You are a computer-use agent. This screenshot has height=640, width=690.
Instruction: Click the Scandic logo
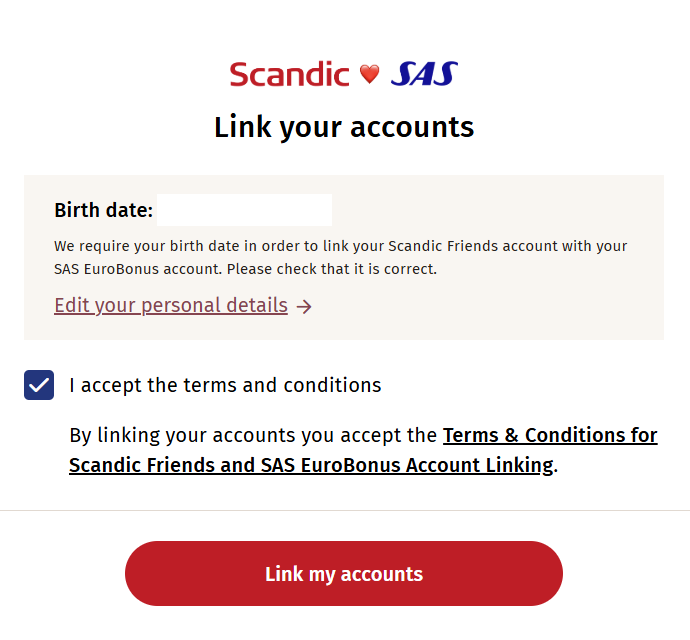290,74
